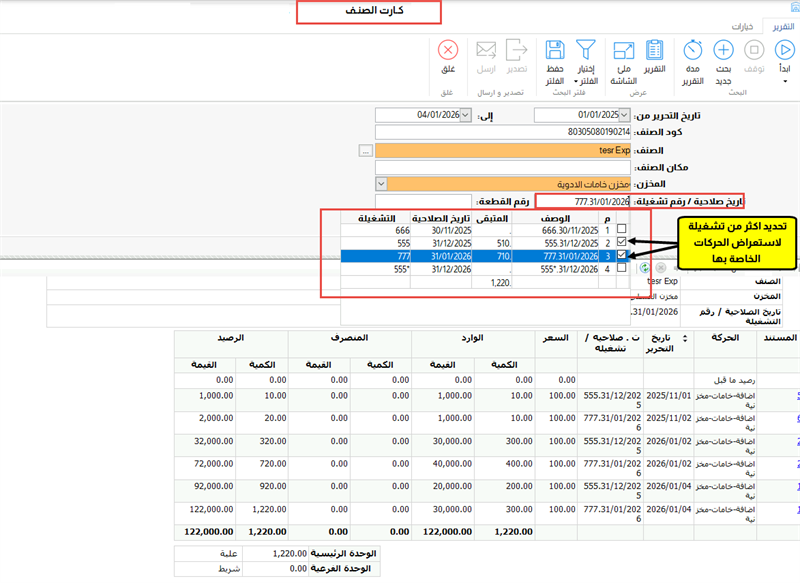Expand the start date 01/01/2025 dropdown

point(626,115)
